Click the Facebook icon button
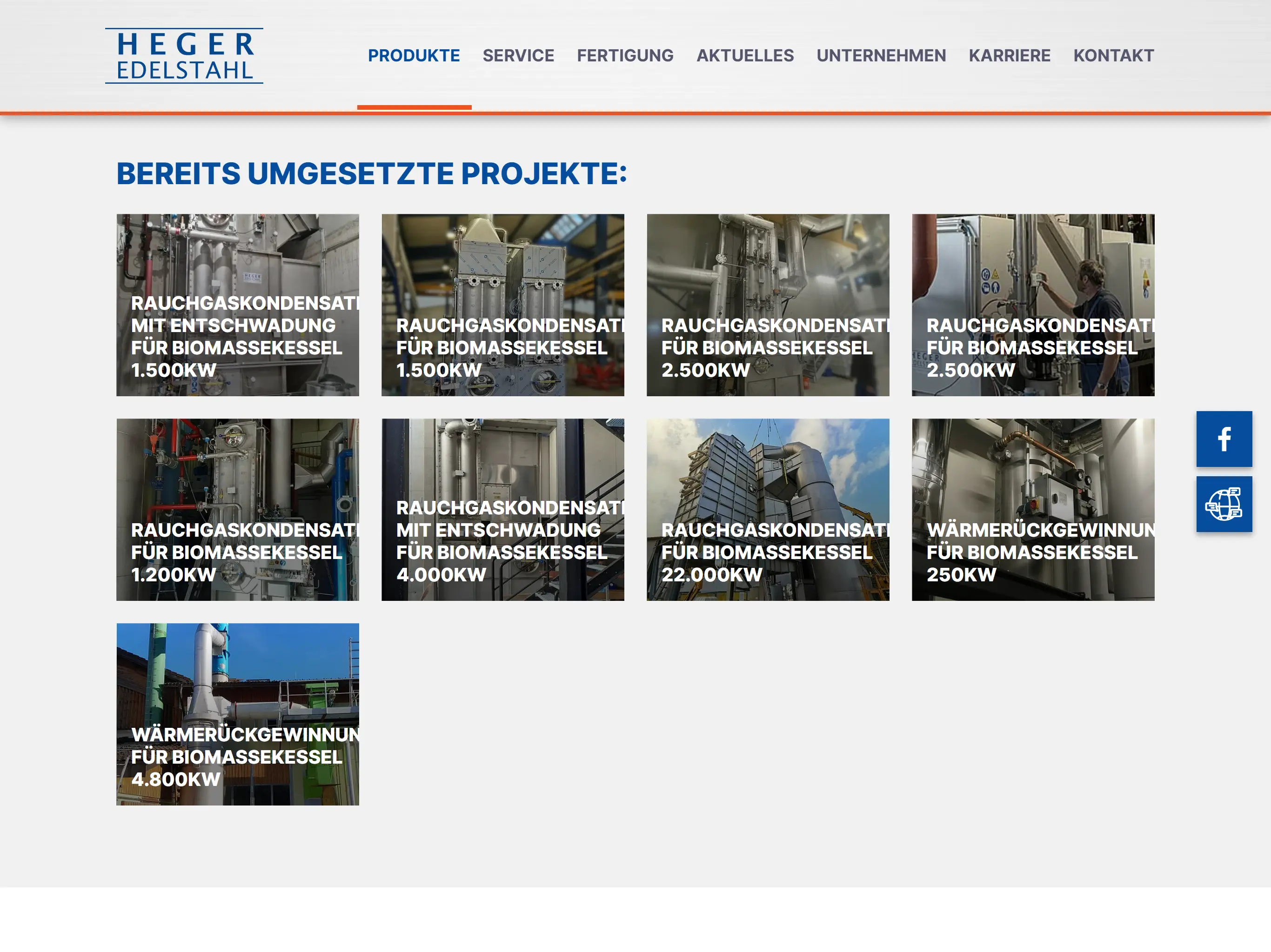This screenshot has width=1271, height=952. pyautogui.click(x=1224, y=439)
